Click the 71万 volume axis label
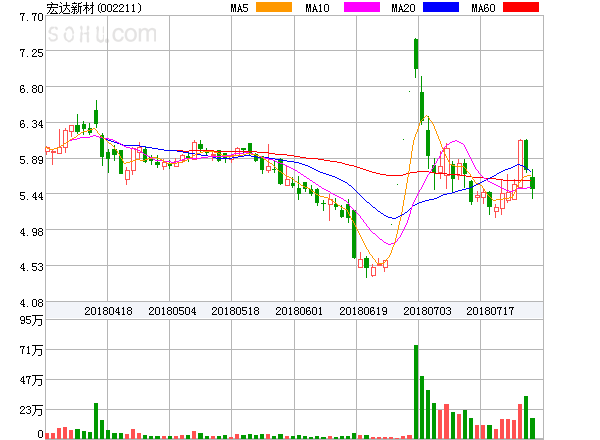The image size is (600, 440). [31, 350]
